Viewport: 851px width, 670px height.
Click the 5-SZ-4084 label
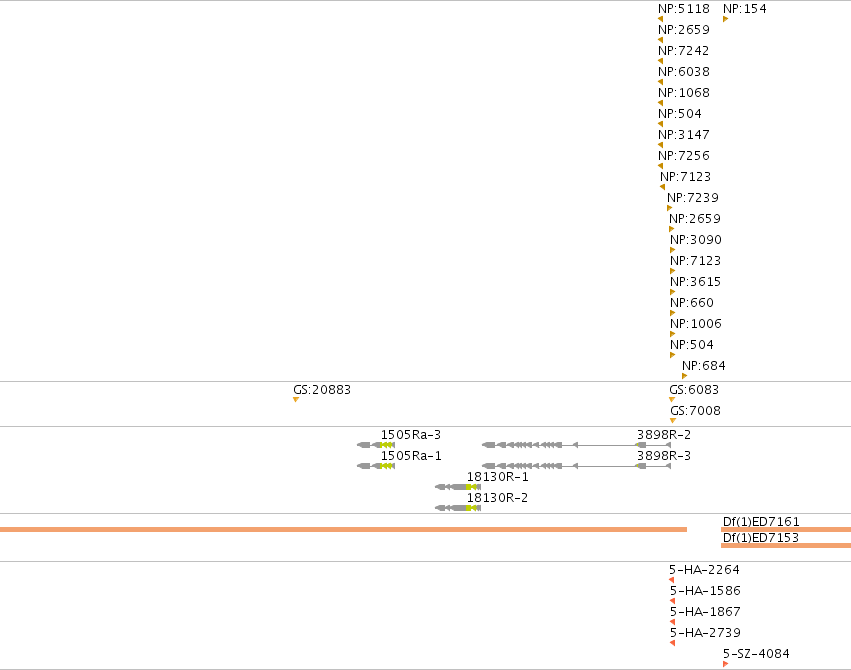click(x=757, y=654)
